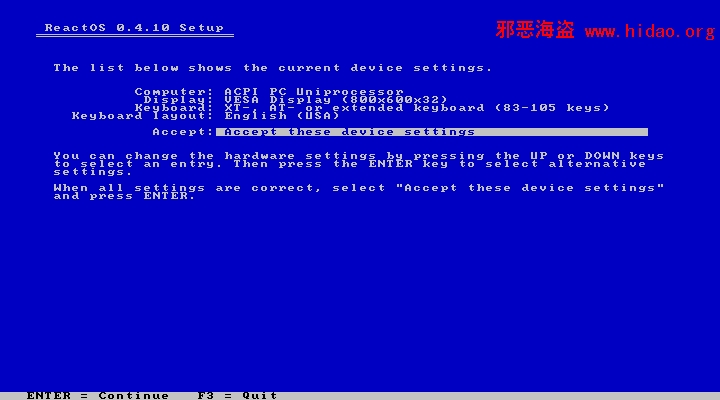Click the Display: label
720x400 pixels.
click(179, 100)
